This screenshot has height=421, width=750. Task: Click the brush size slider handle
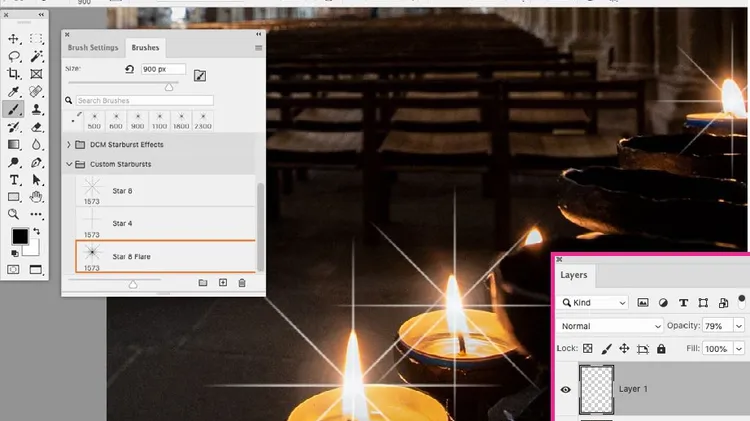pyautogui.click(x=168, y=87)
